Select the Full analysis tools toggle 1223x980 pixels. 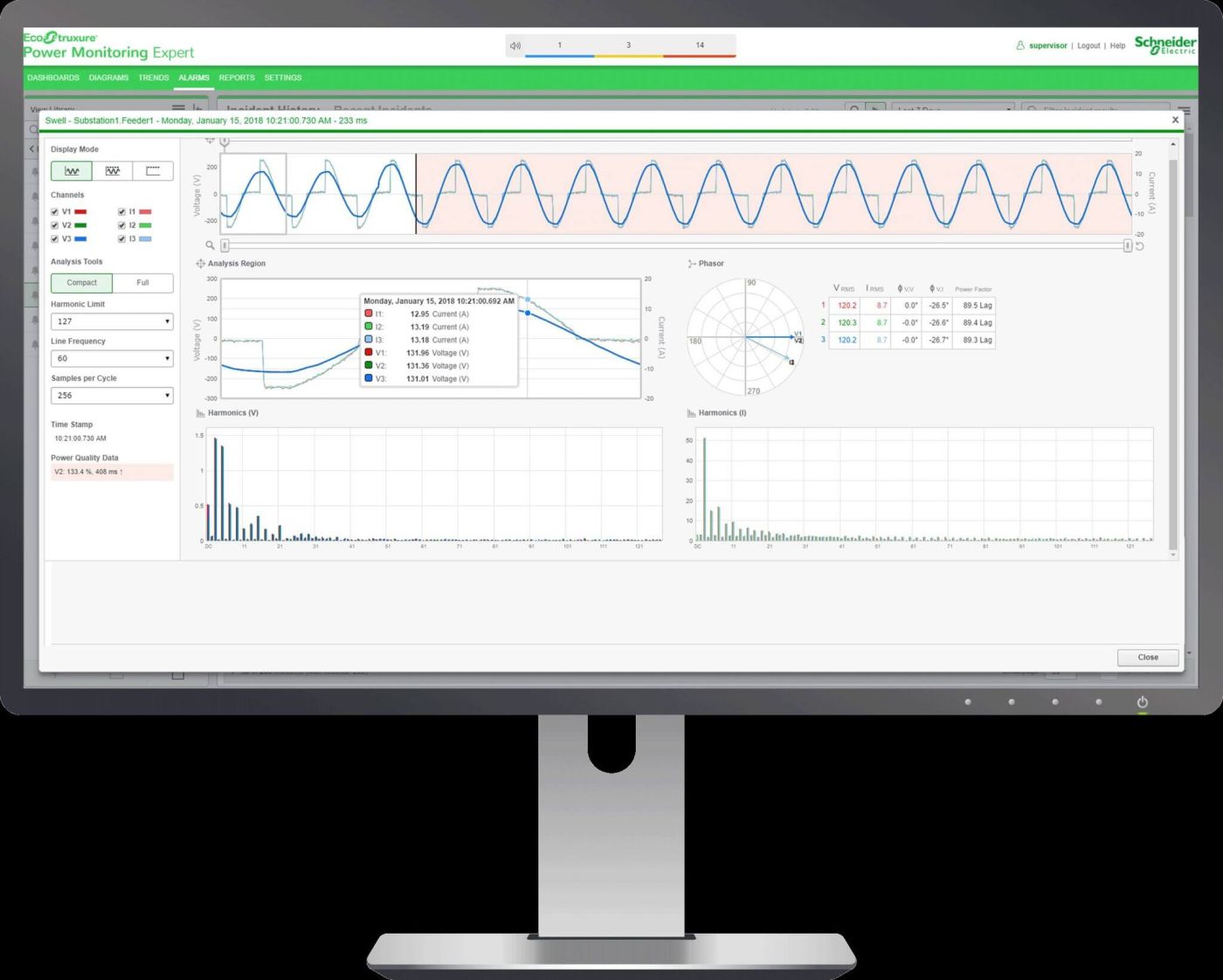coord(142,282)
